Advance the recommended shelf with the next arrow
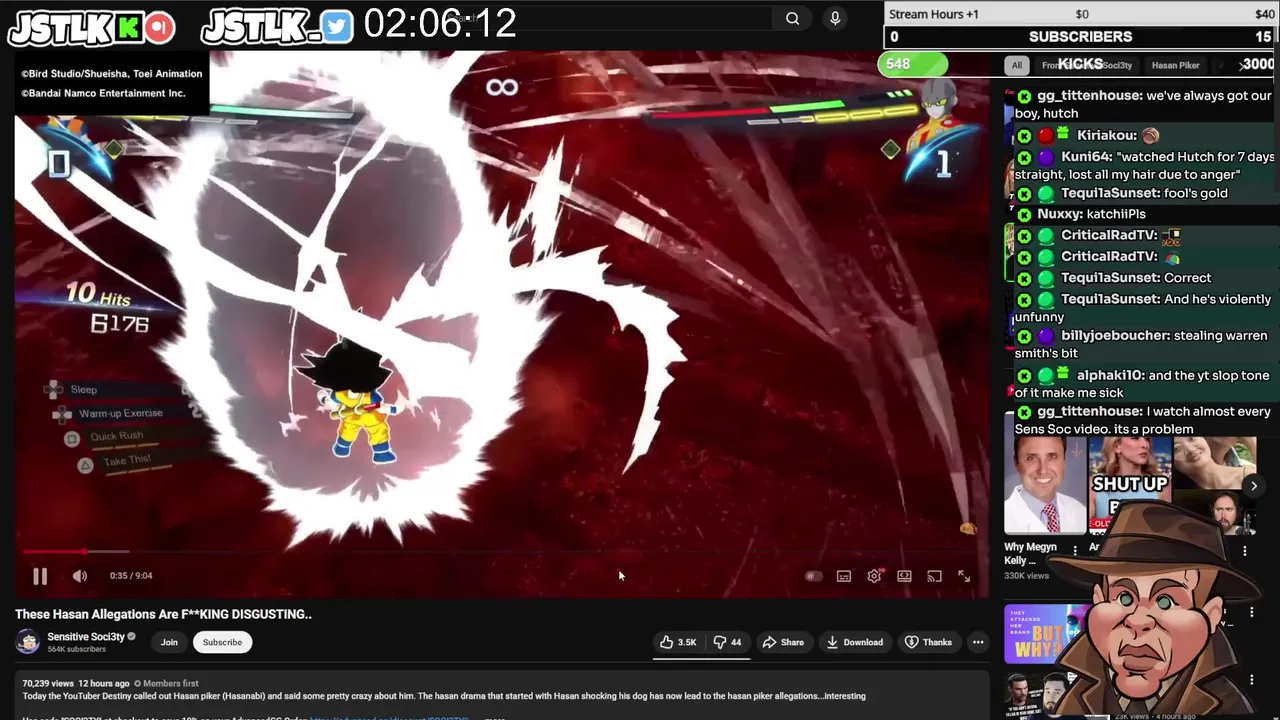1280x720 pixels. tap(1254, 486)
